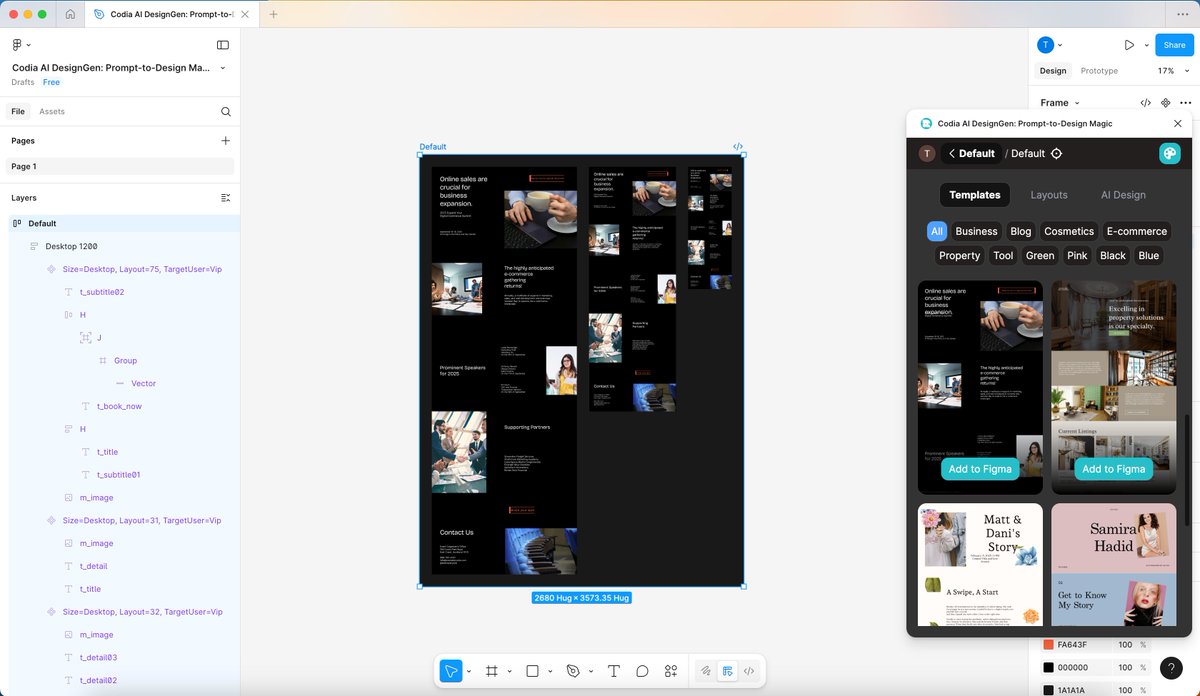Switch to Dev Mode toggle in bottom toolbar

749,671
